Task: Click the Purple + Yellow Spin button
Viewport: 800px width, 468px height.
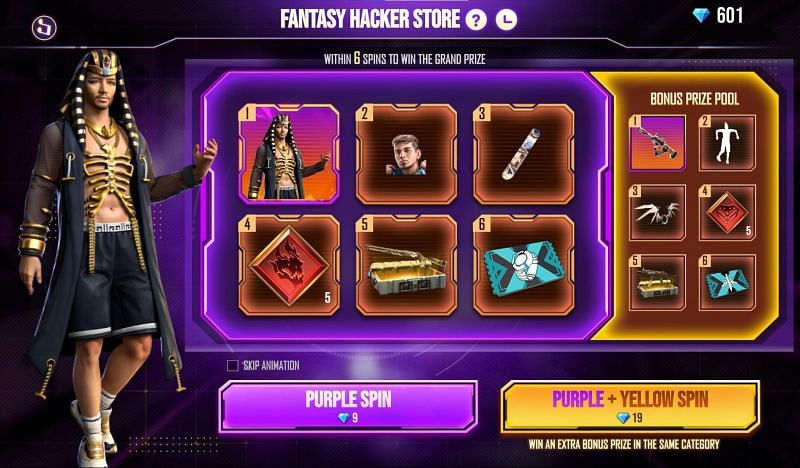Action: point(630,406)
